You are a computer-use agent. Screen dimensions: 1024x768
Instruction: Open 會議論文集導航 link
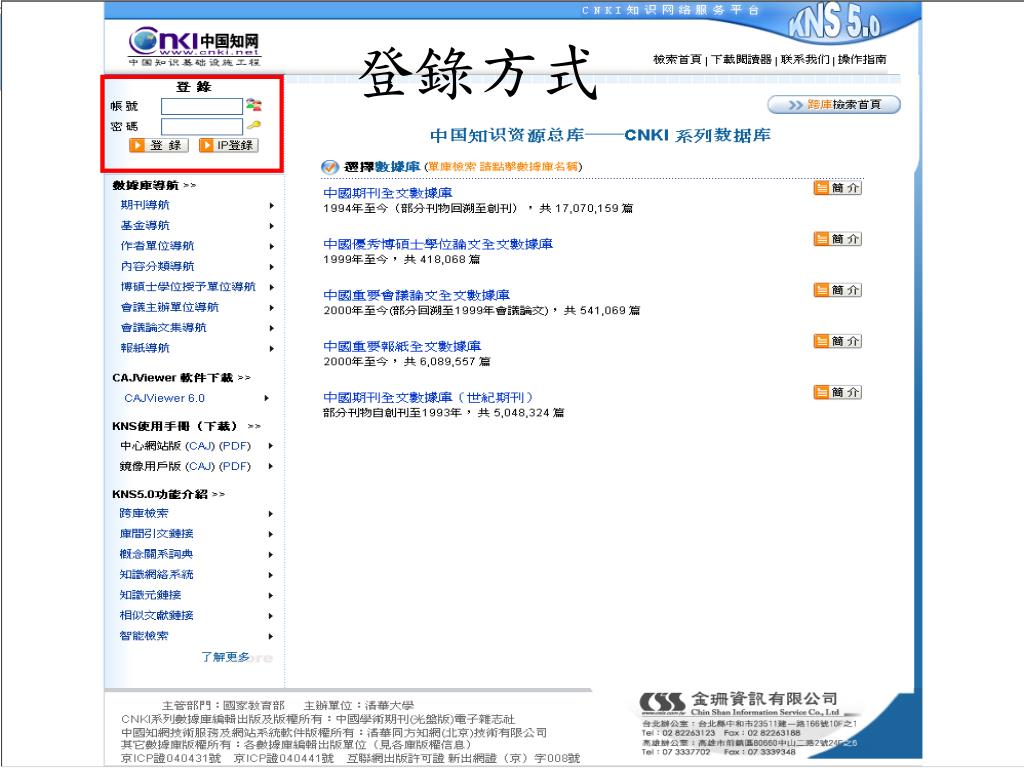163,327
